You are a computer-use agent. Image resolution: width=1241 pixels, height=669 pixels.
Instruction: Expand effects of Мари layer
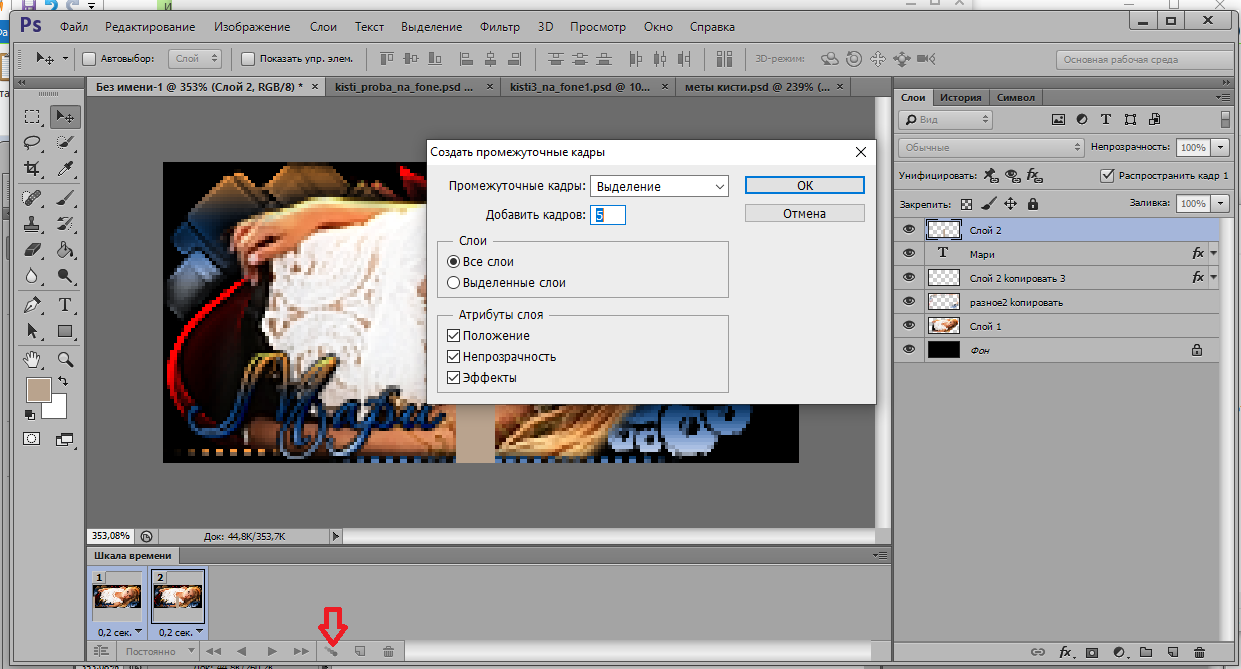tap(1215, 254)
